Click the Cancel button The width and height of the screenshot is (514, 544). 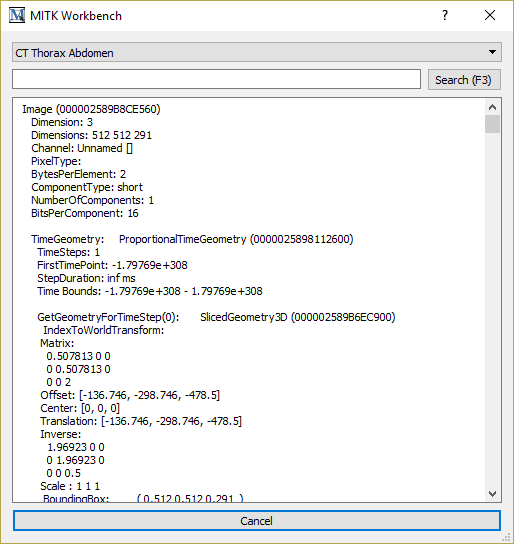[x=257, y=520]
